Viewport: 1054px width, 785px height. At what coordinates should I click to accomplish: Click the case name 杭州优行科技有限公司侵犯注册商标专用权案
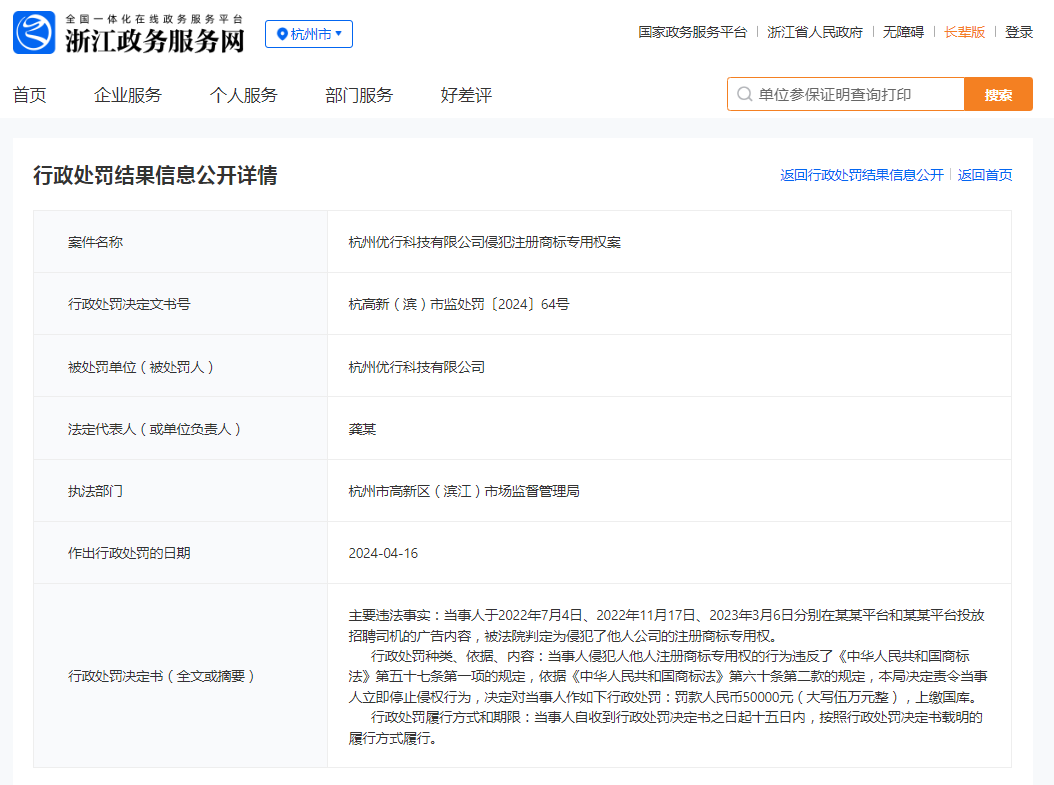pos(485,242)
